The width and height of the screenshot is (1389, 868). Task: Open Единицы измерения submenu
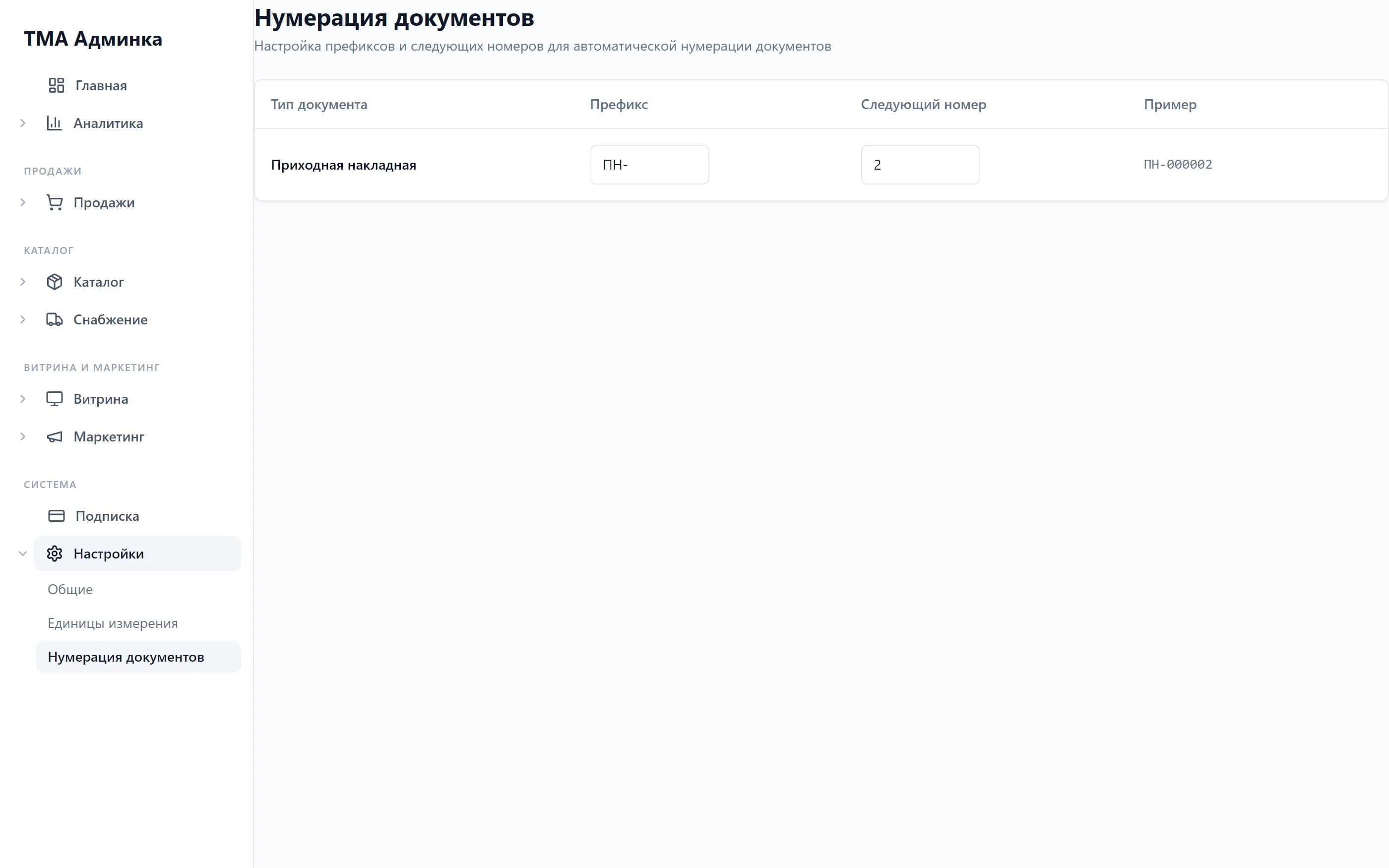point(138,623)
